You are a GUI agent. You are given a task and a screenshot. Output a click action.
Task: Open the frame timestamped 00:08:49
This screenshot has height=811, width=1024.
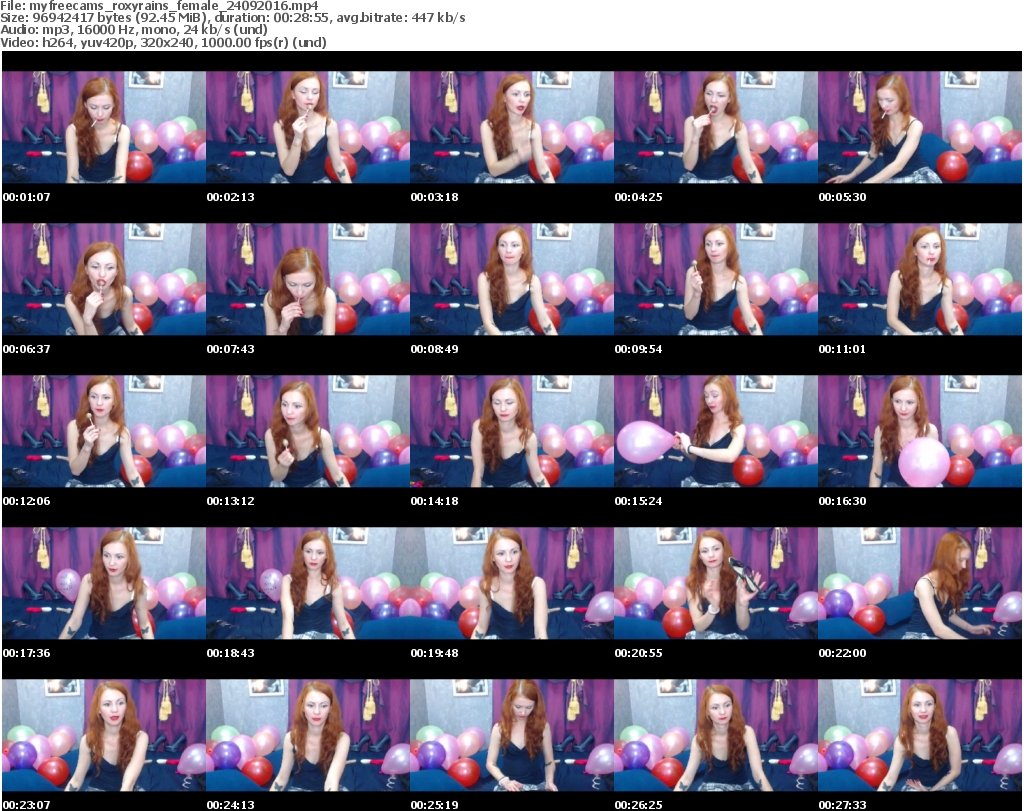click(511, 279)
